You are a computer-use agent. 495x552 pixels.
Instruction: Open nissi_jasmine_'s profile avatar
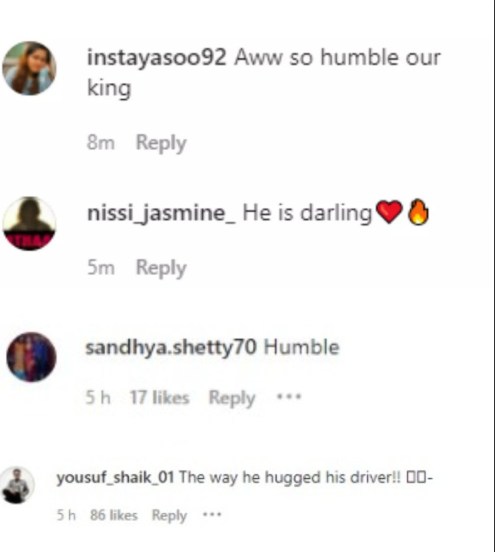pos(29,224)
